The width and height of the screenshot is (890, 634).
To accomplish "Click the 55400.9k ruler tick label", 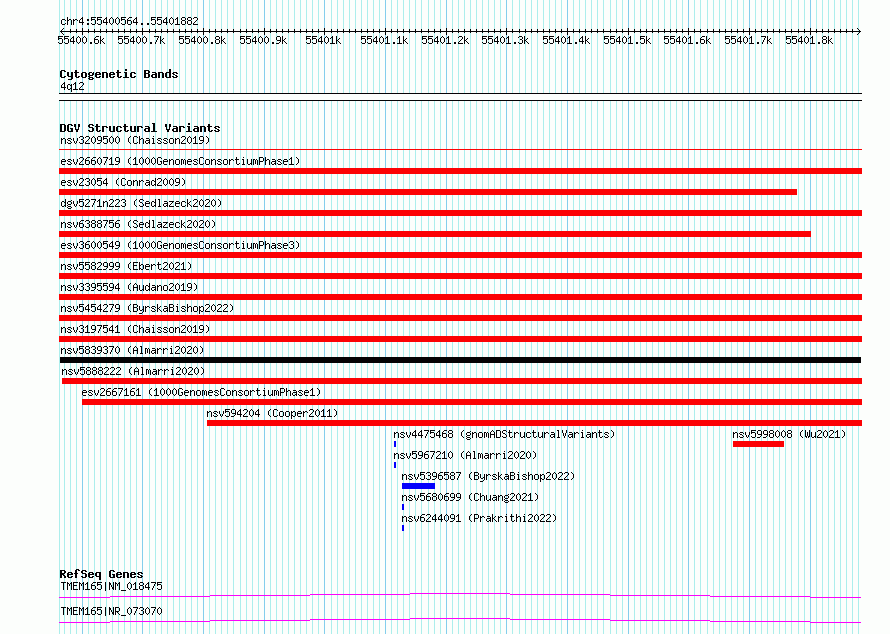I will (x=263, y=40).
